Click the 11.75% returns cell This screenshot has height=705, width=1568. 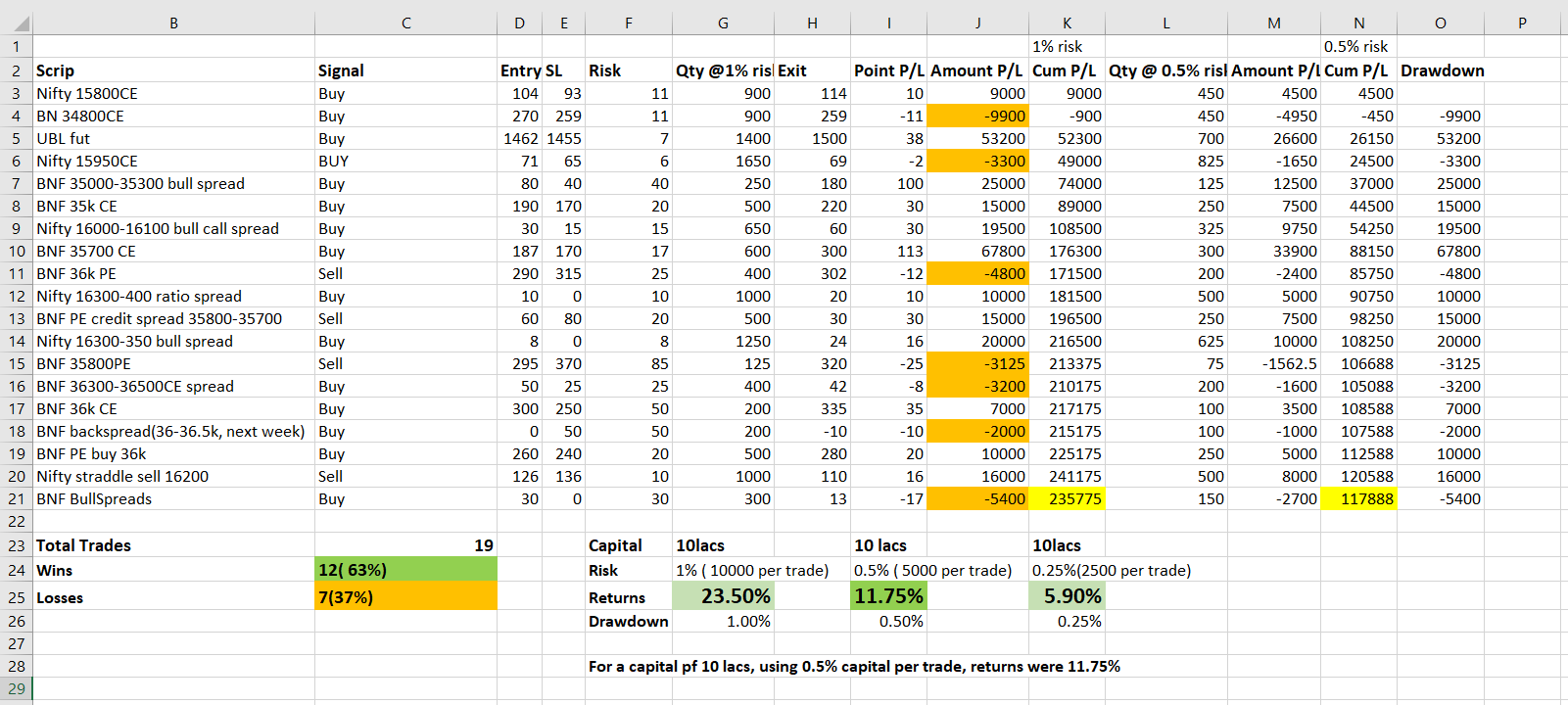[889, 596]
